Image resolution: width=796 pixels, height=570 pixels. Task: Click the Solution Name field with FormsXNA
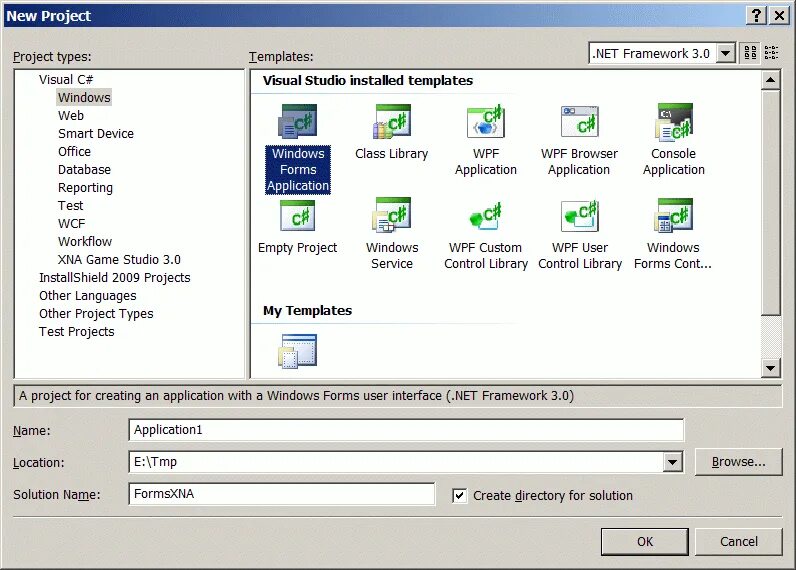(x=282, y=494)
